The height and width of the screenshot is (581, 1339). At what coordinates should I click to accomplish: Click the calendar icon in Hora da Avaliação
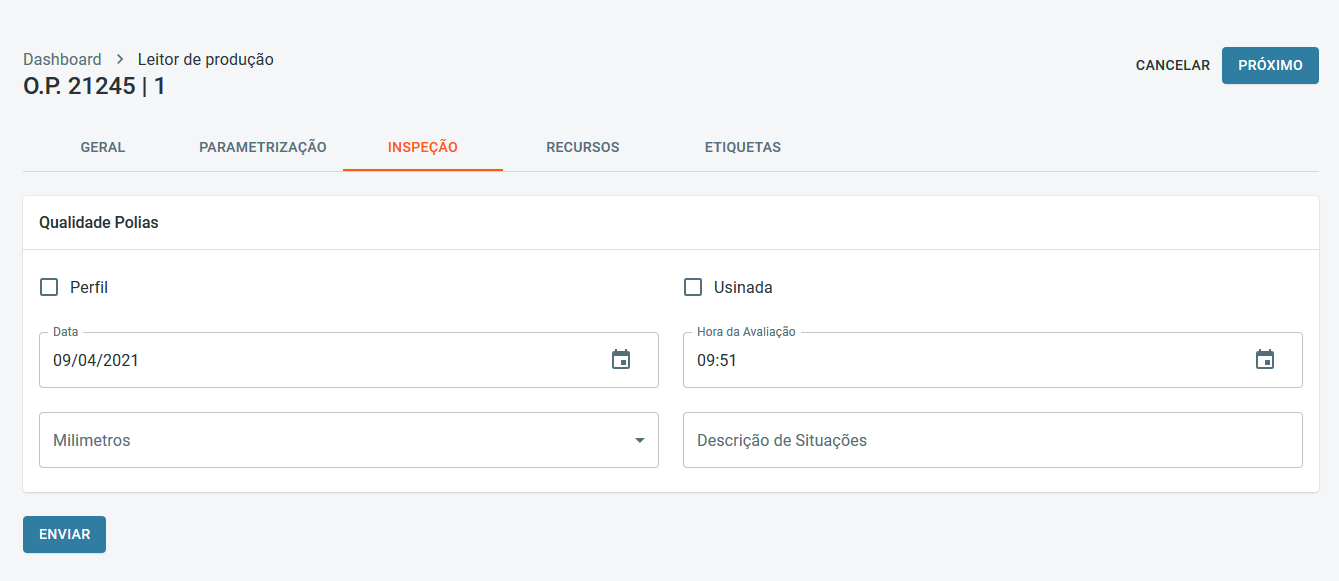1265,360
